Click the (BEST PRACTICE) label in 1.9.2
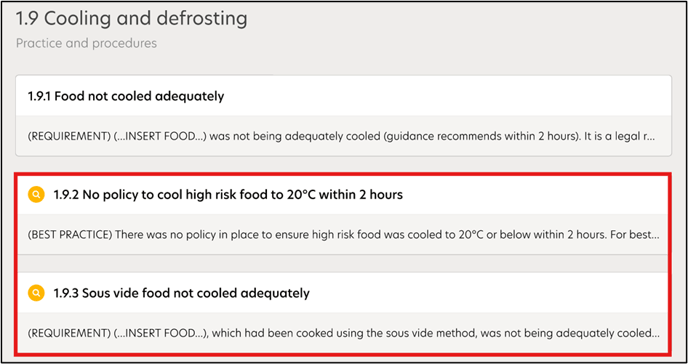 pos(70,235)
